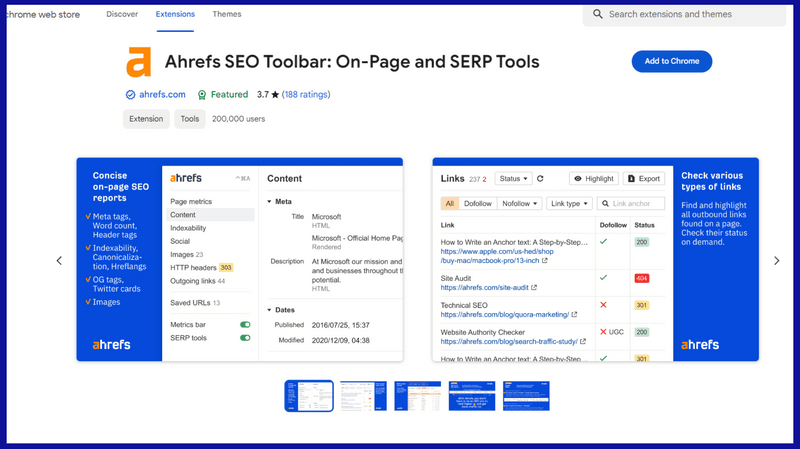Click the search magnifier icon

point(598,15)
